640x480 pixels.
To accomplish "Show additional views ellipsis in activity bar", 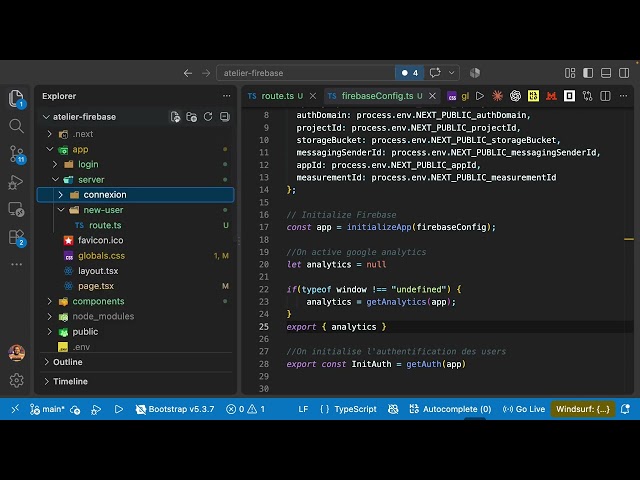I will click(x=16, y=264).
